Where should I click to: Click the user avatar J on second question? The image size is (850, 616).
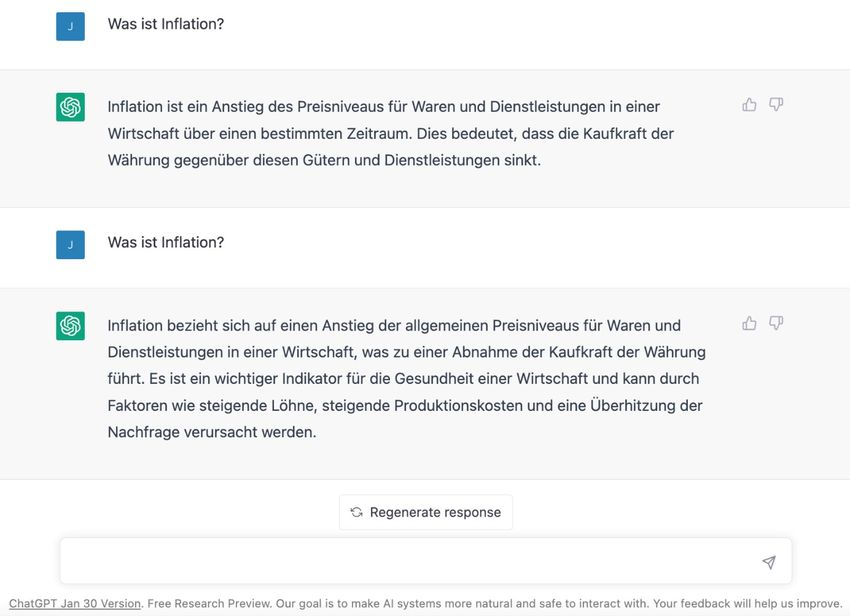point(70,245)
